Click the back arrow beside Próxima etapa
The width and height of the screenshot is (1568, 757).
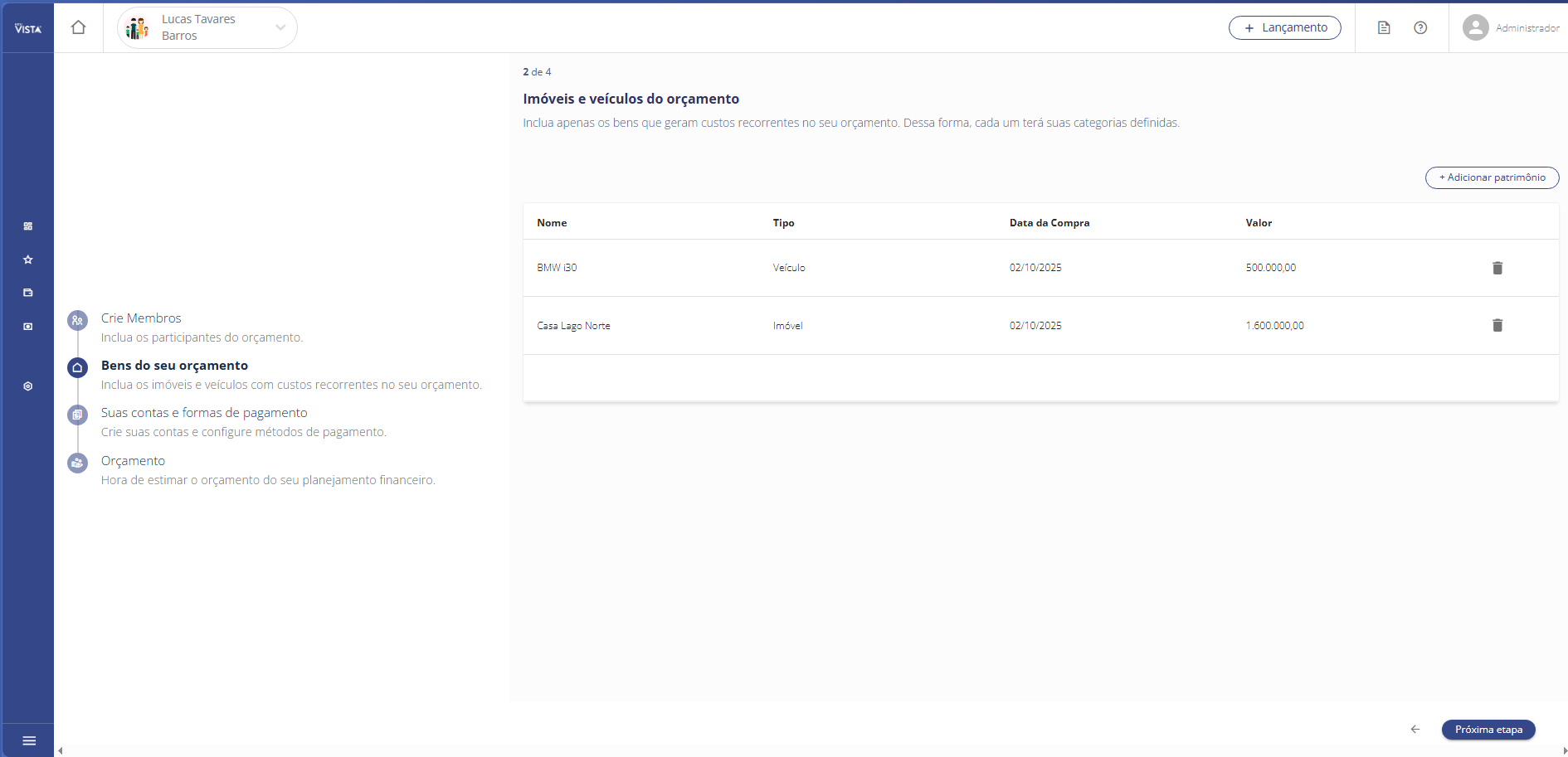pos(1415,730)
